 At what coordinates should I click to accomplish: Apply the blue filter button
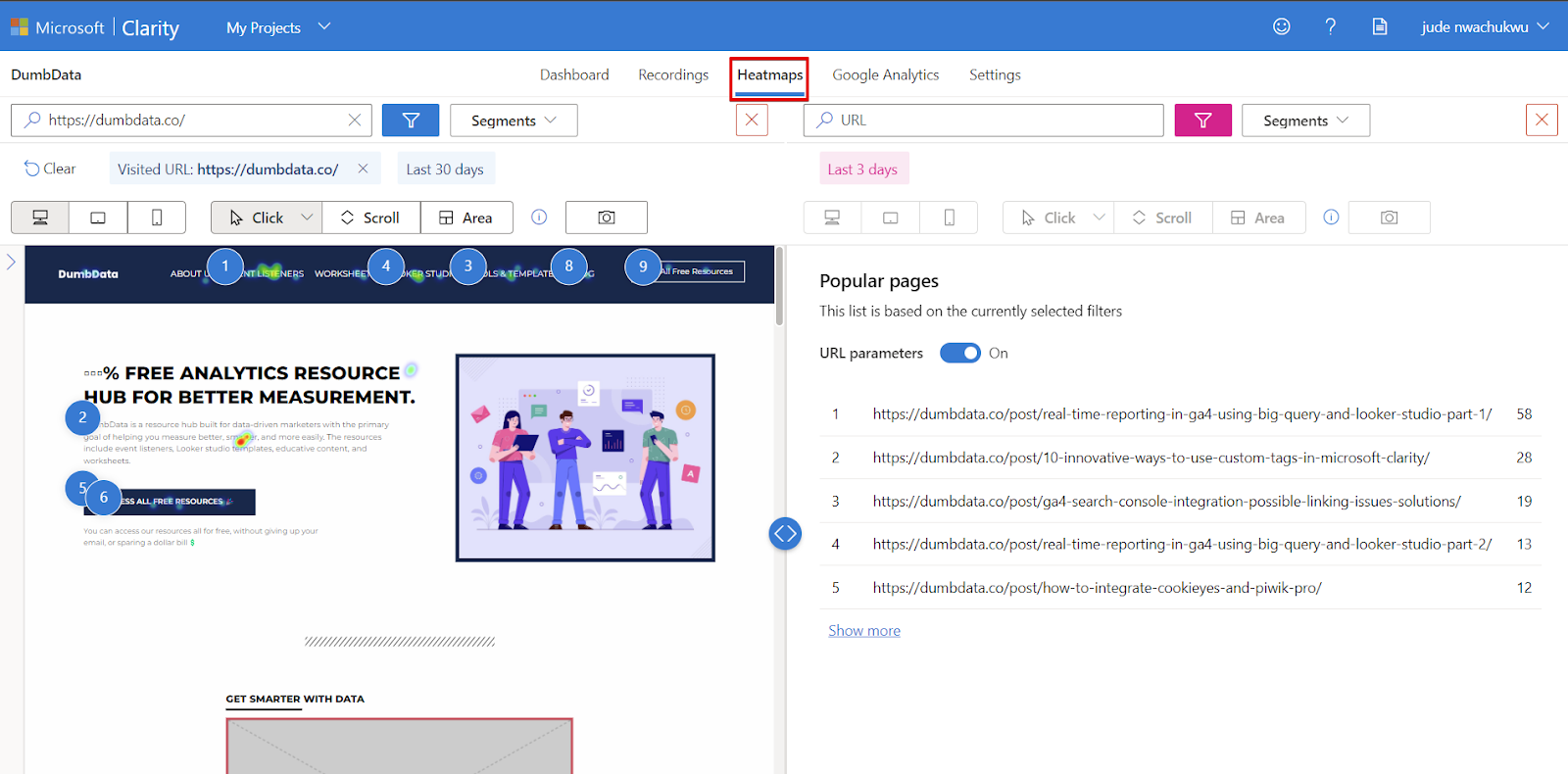pos(411,121)
